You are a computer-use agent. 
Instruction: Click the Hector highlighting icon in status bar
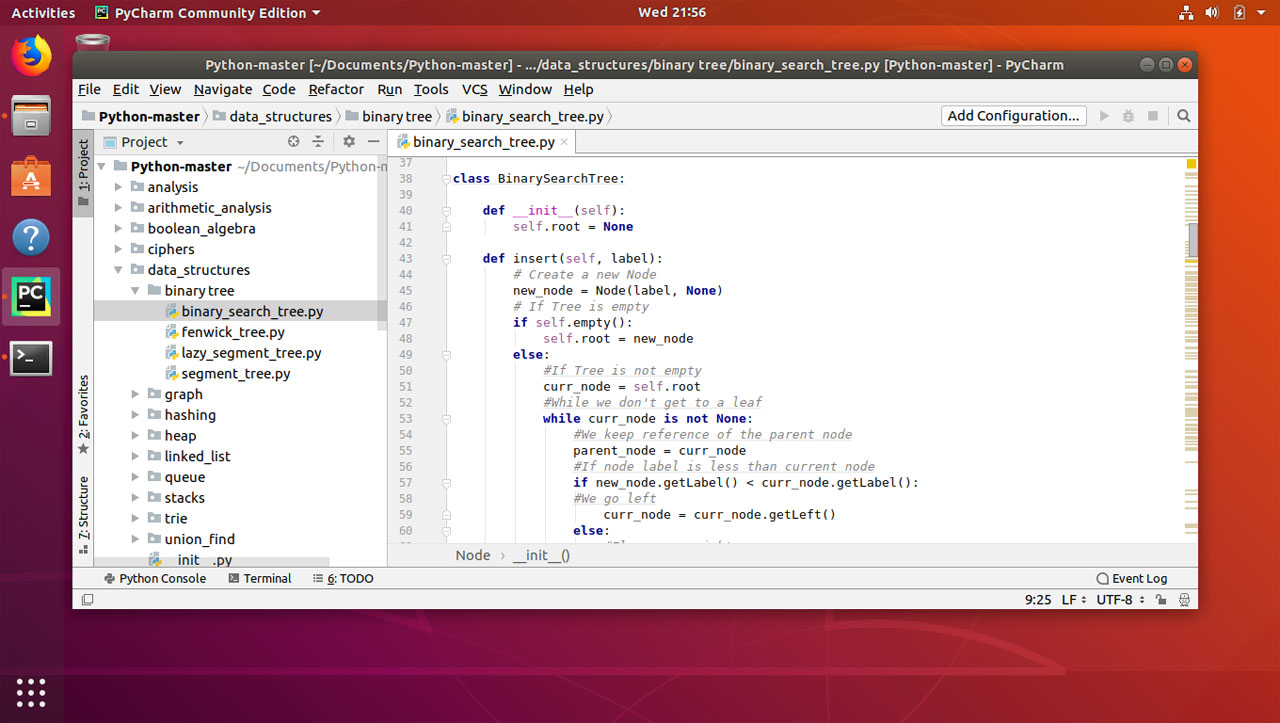(1185, 599)
